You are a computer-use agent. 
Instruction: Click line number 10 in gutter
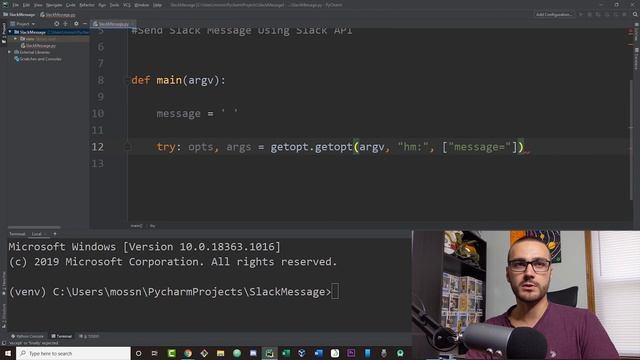pos(97,113)
